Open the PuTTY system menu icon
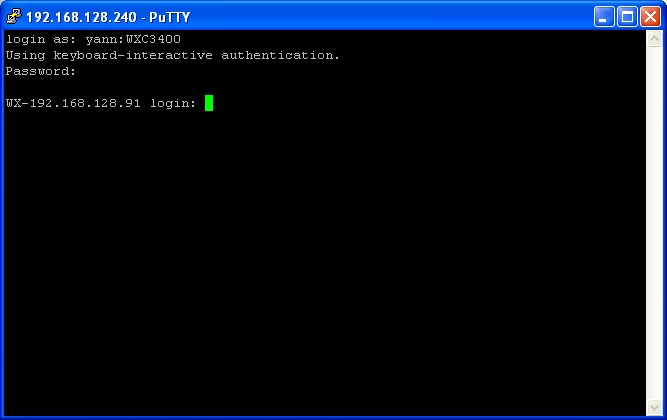This screenshot has width=667, height=420. [x=14, y=17]
